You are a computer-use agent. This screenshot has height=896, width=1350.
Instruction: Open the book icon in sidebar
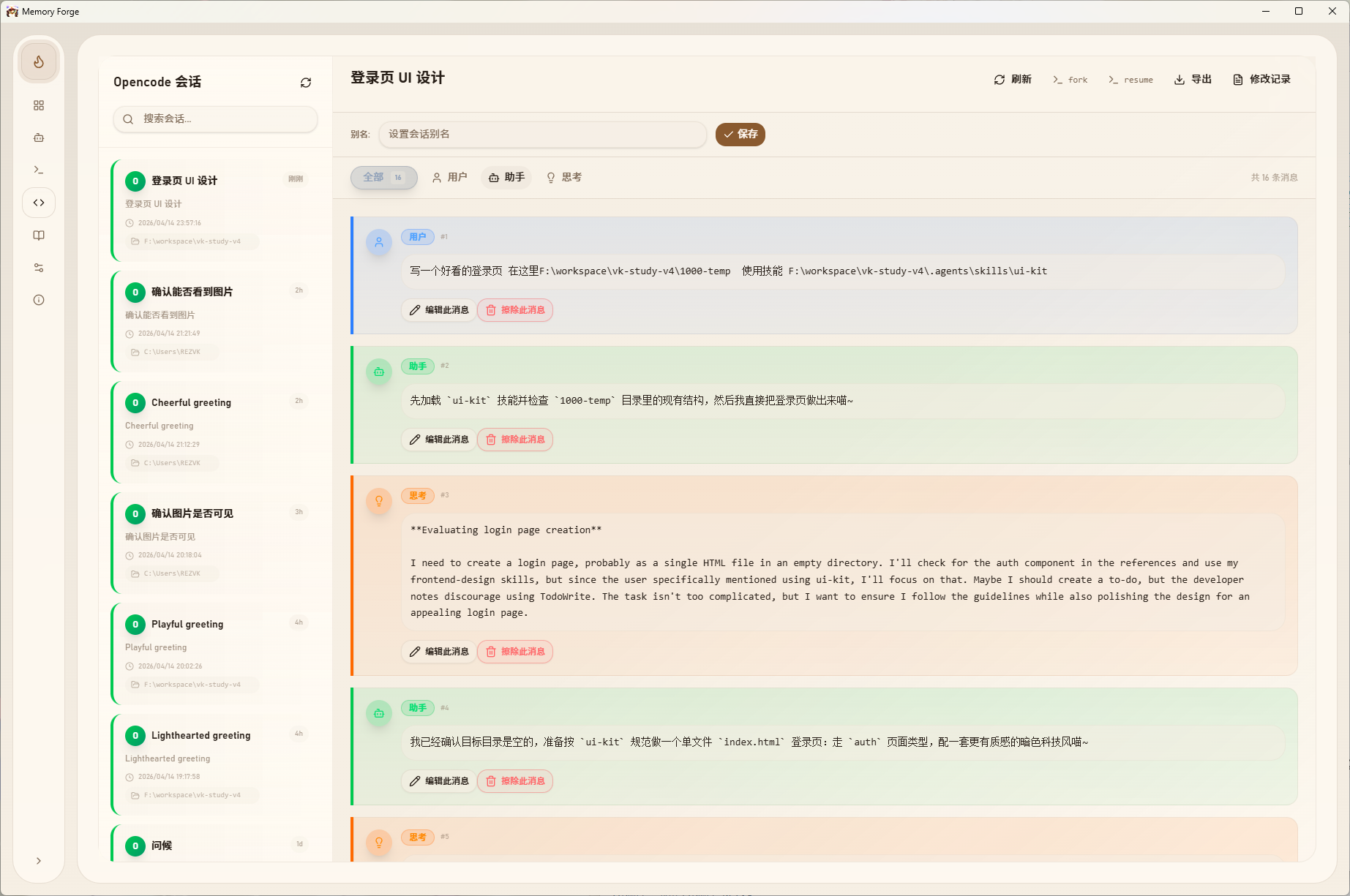tap(39, 236)
